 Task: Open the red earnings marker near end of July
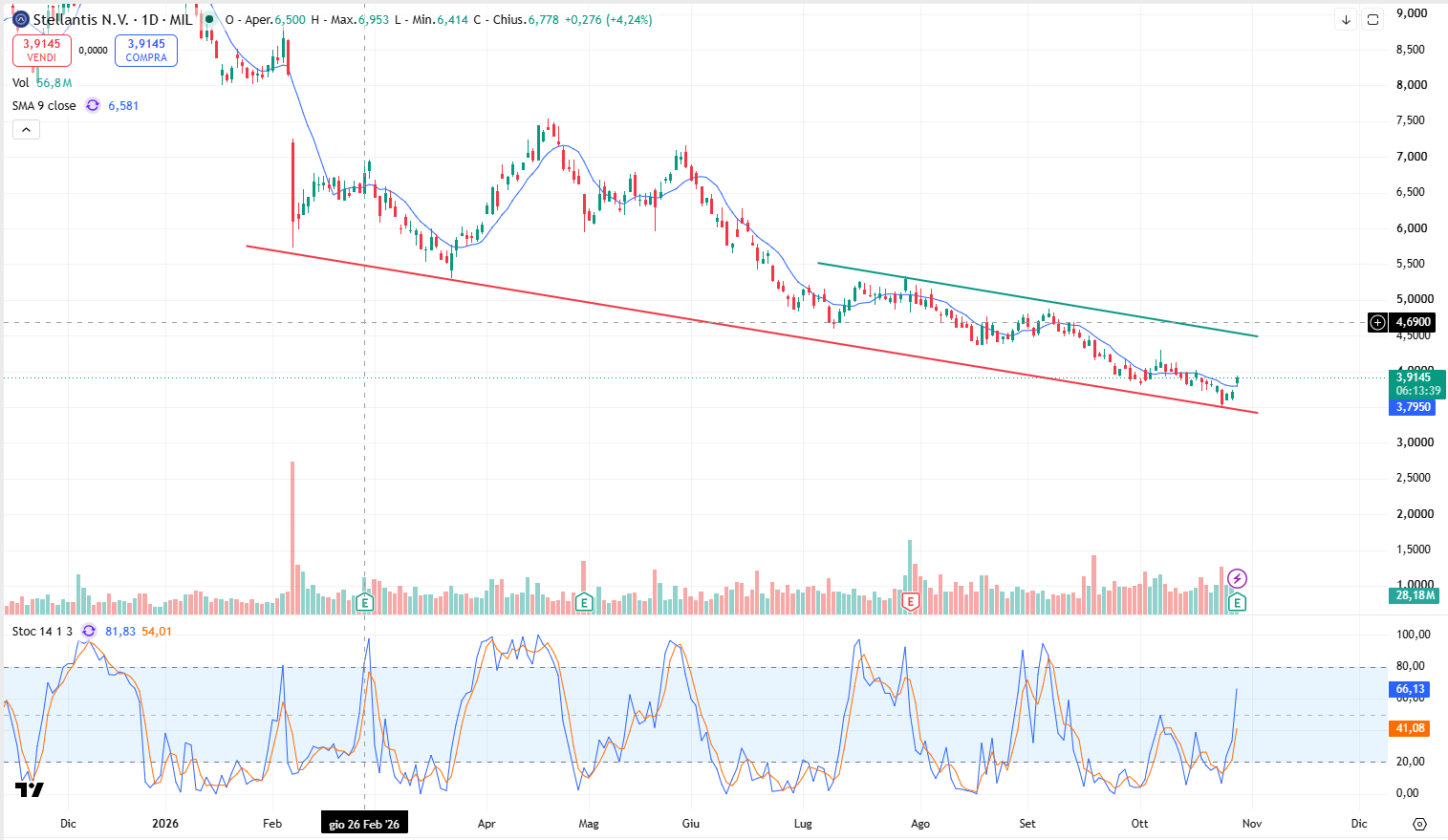pyautogui.click(x=910, y=602)
